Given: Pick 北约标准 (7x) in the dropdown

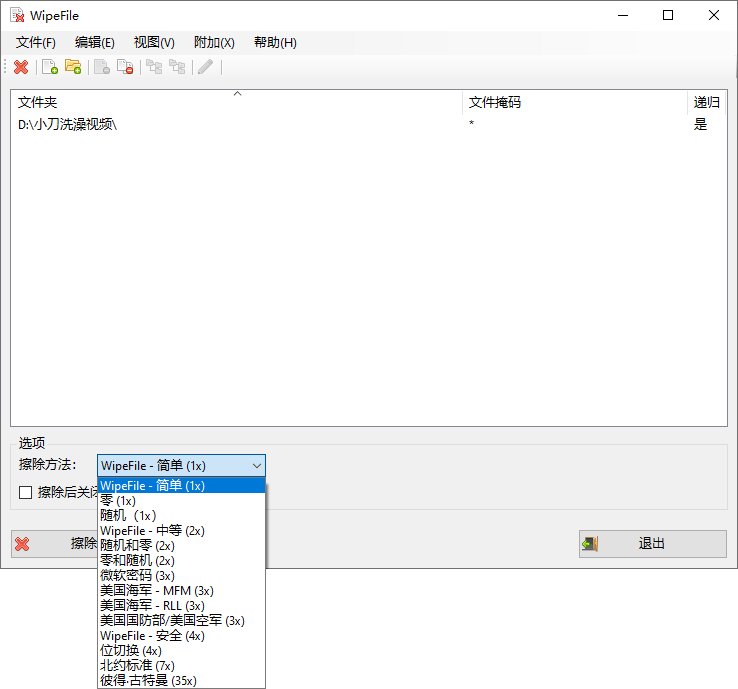Looking at the screenshot, I should coord(137,665).
